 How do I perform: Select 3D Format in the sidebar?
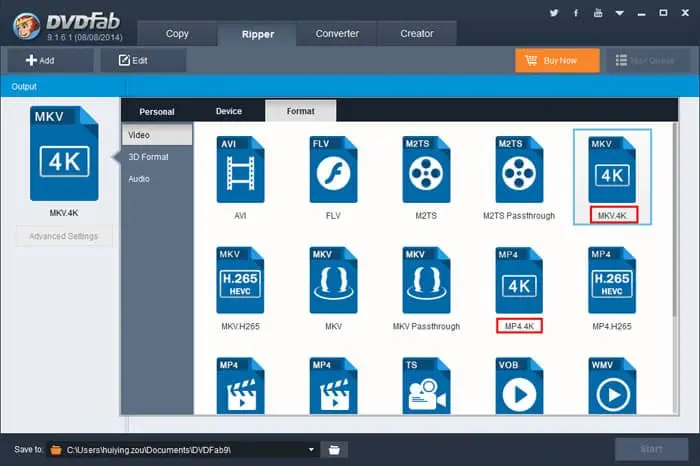tap(148, 156)
